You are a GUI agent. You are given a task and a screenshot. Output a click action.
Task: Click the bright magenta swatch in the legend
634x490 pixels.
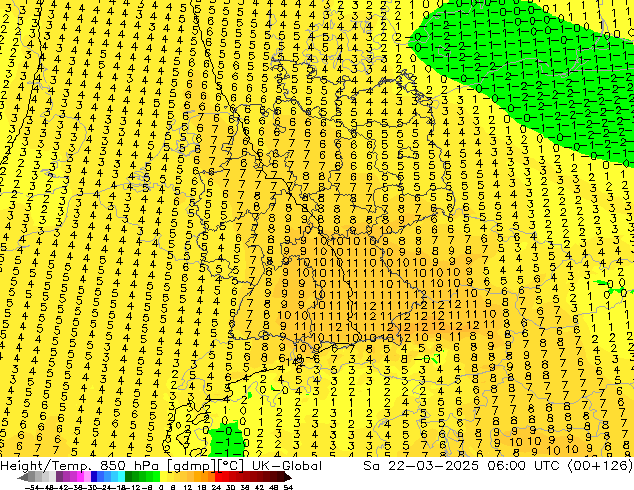[80, 477]
